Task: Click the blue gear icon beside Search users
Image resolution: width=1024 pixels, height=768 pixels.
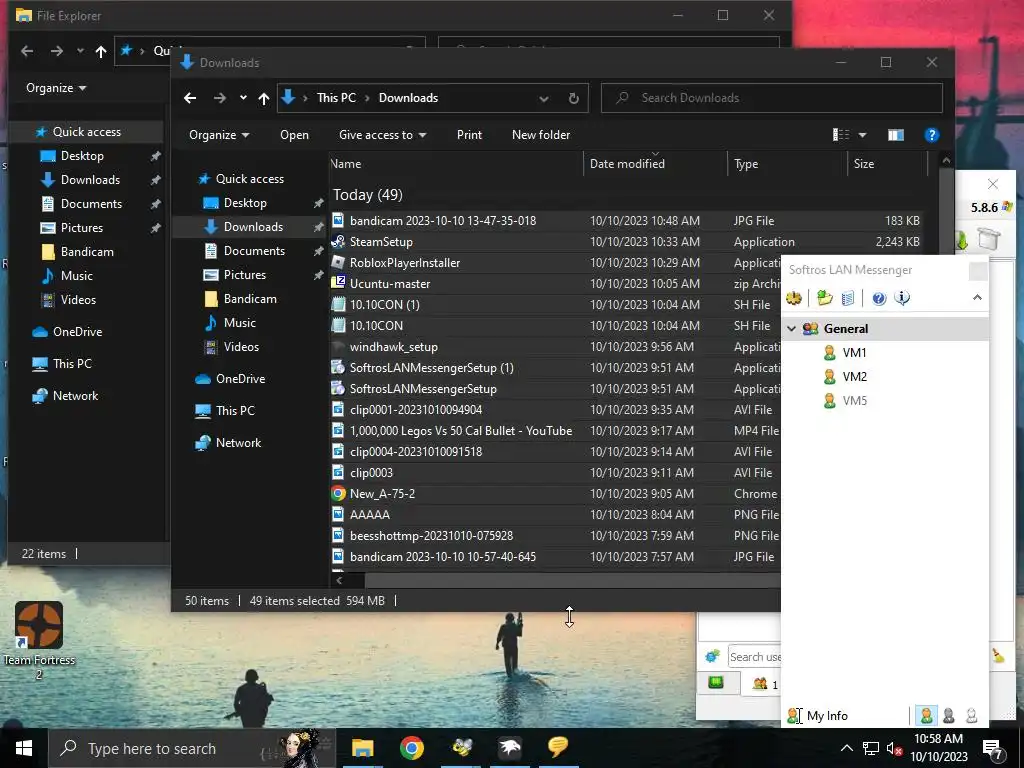Action: [712, 656]
